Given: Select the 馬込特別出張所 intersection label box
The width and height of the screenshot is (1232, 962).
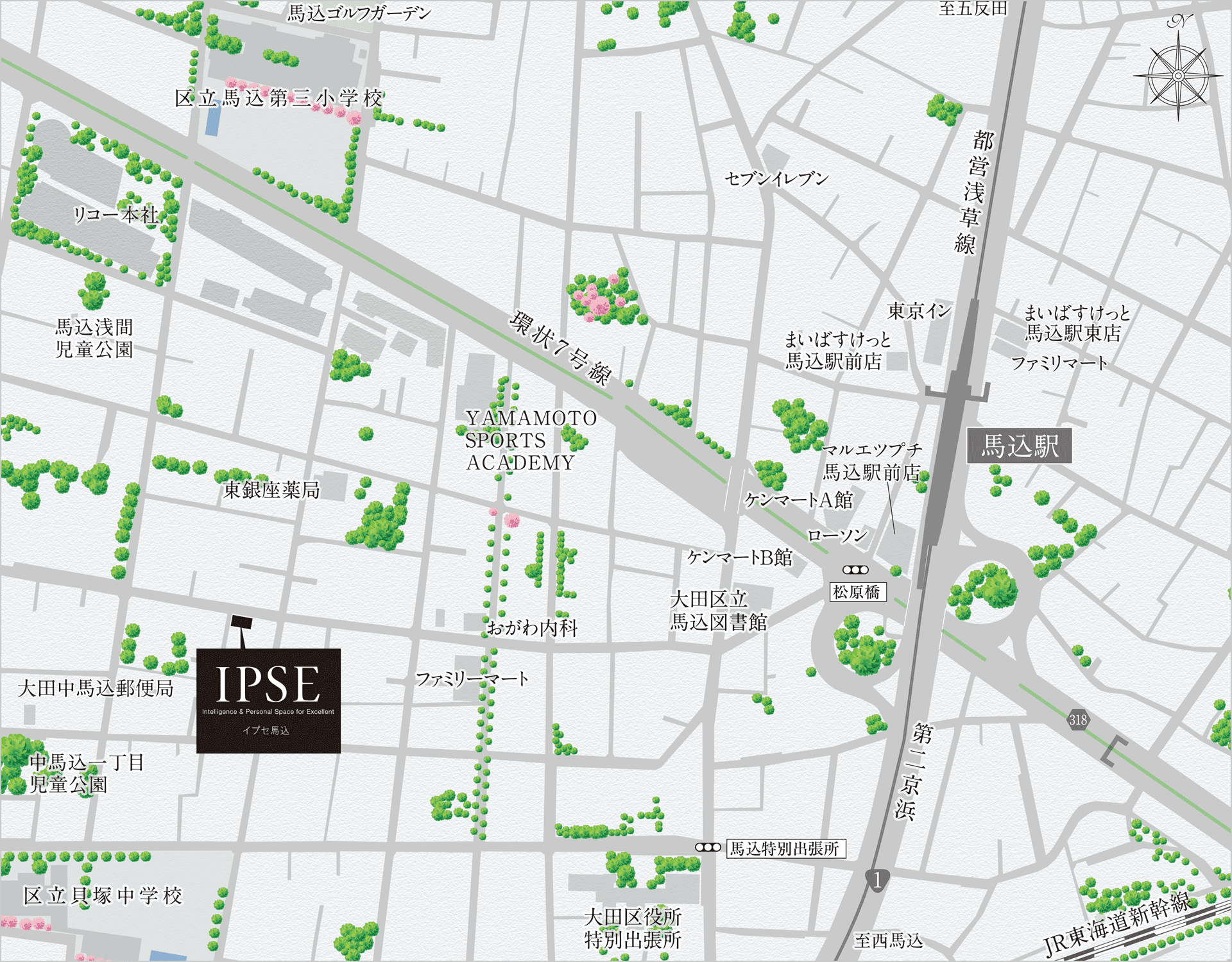Looking at the screenshot, I should pos(786,848).
